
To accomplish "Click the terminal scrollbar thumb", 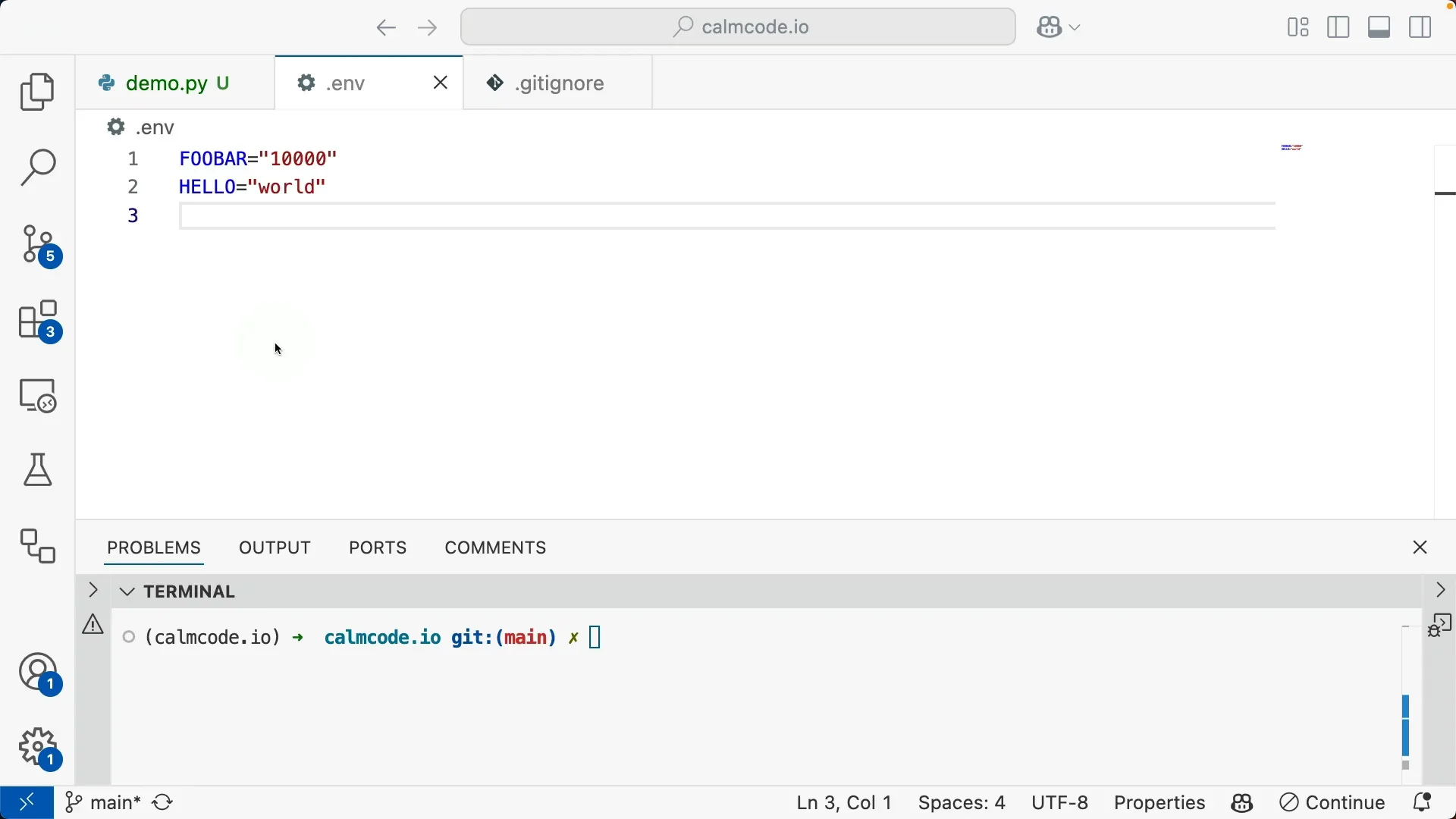I will coord(1406,726).
